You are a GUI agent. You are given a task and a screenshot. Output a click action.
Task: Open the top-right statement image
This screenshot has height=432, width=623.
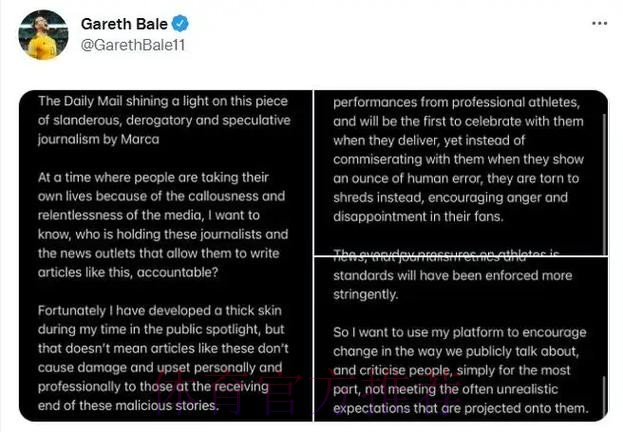461,170
